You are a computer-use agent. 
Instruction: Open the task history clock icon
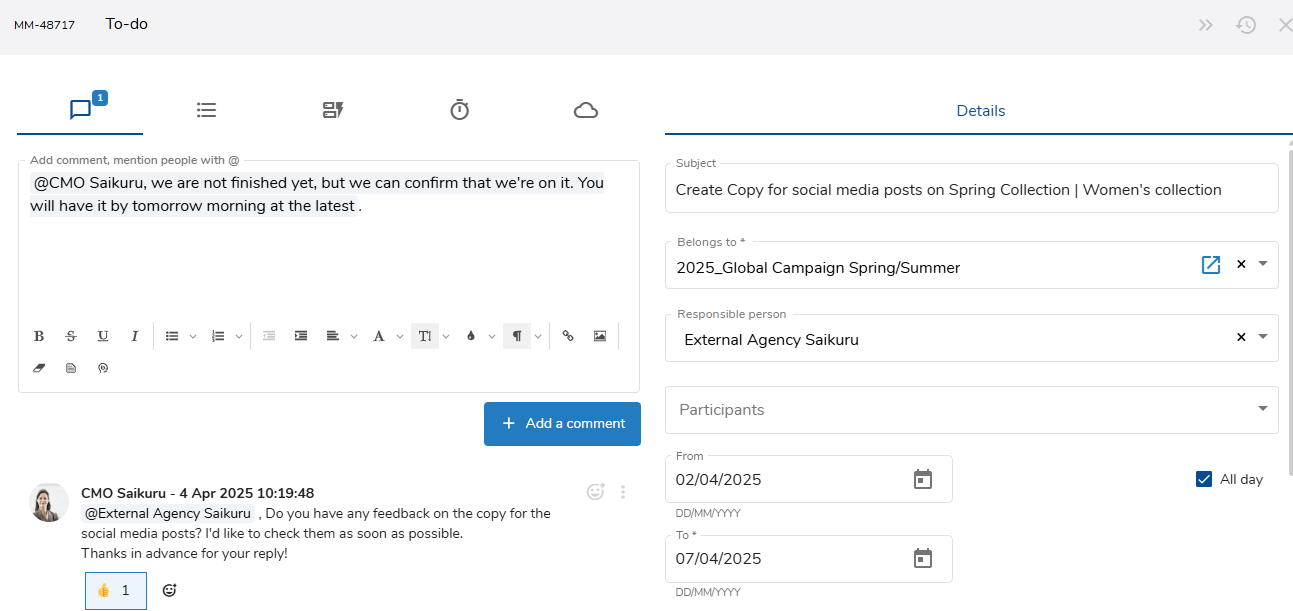(x=1246, y=25)
